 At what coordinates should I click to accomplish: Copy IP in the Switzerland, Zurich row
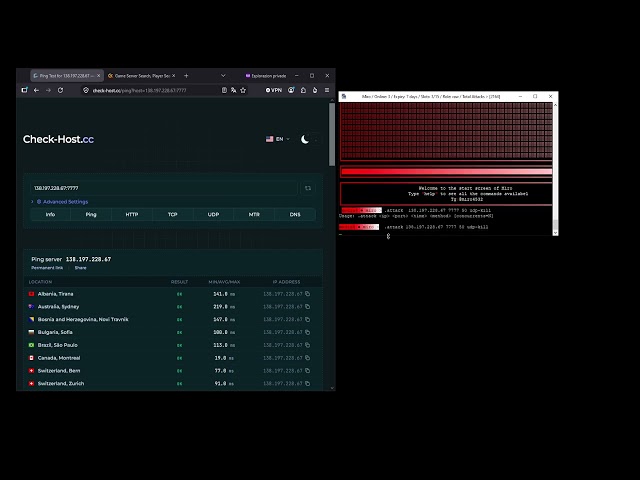[x=308, y=384]
